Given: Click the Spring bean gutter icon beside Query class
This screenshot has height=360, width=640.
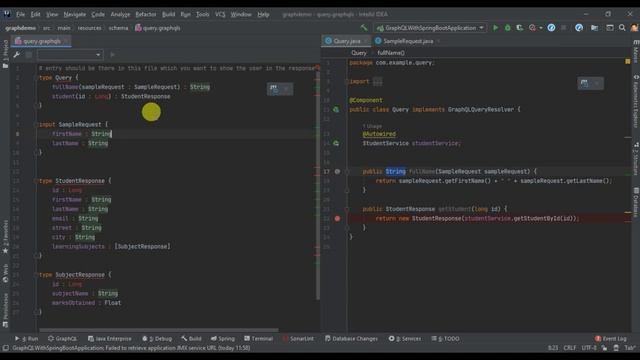Looking at the screenshot, I should tap(336, 109).
